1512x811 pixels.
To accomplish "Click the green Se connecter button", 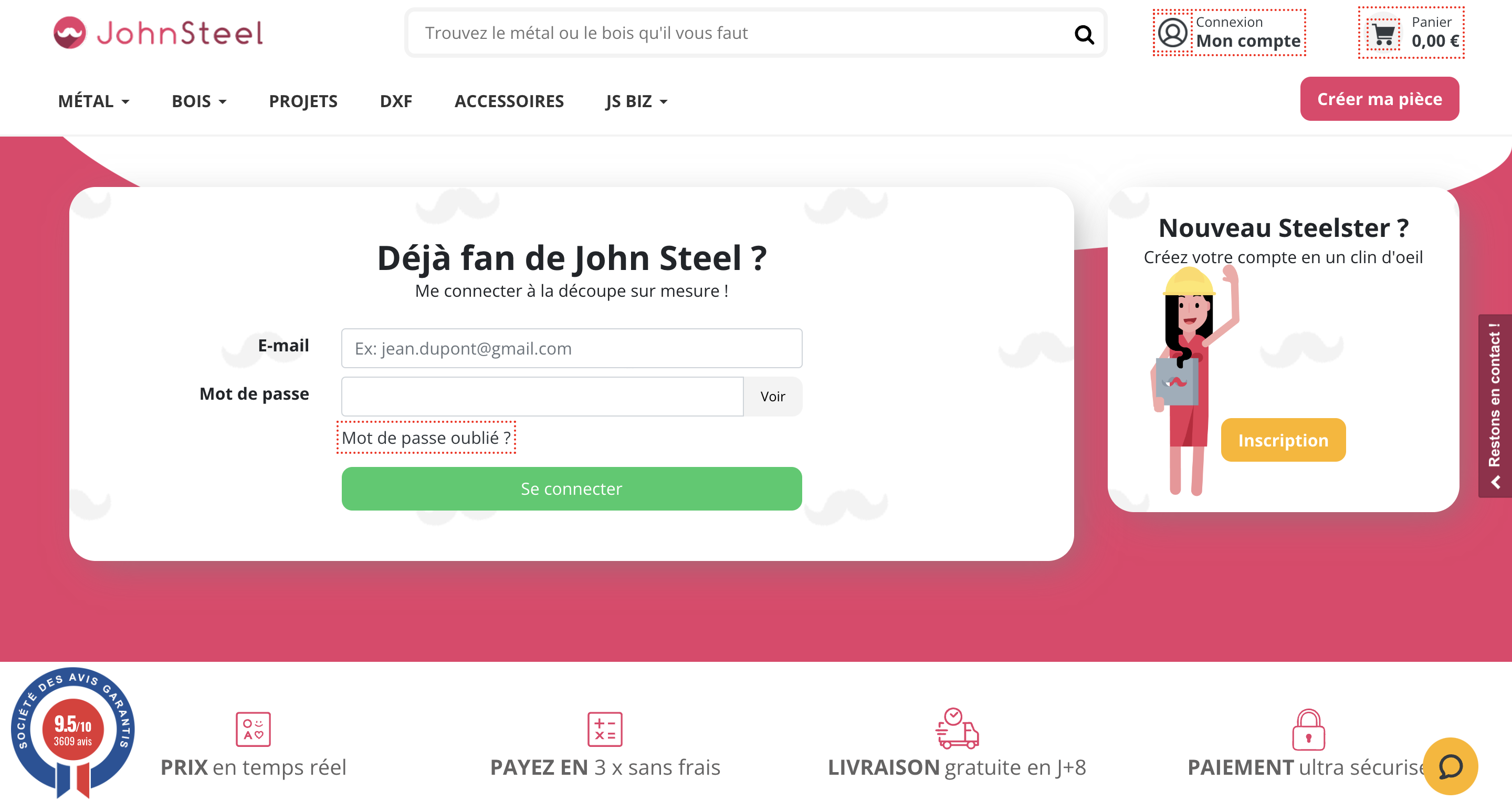I will tap(572, 488).
